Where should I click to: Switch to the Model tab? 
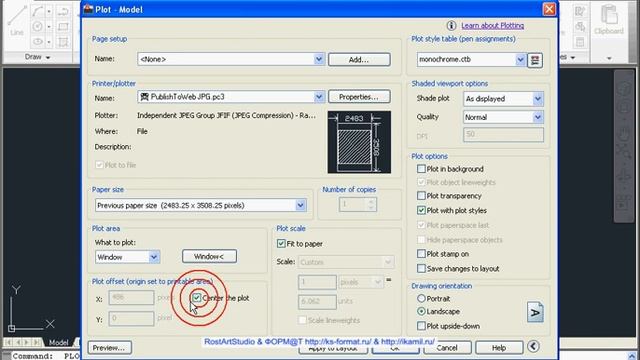[58, 342]
